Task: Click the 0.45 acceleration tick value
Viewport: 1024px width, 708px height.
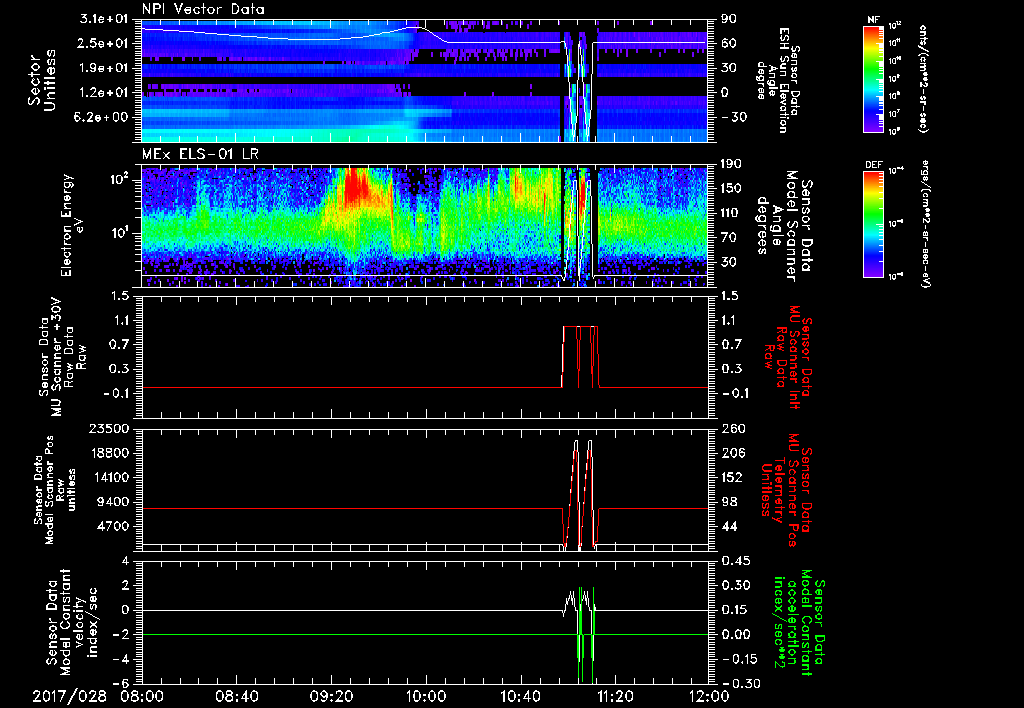Action: coord(735,561)
